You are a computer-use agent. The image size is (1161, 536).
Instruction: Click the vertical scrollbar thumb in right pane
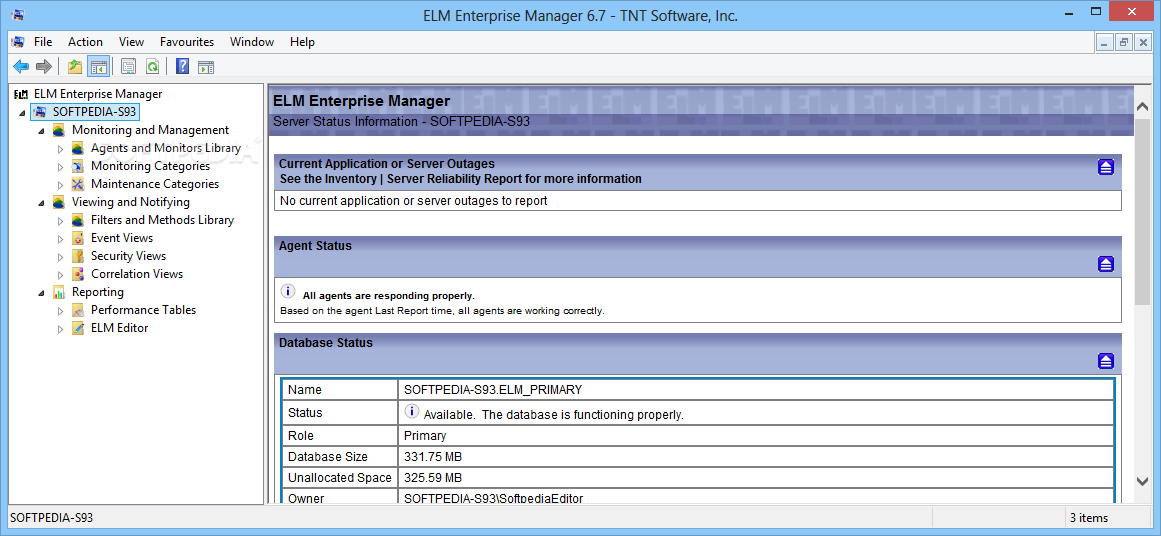(1142, 211)
